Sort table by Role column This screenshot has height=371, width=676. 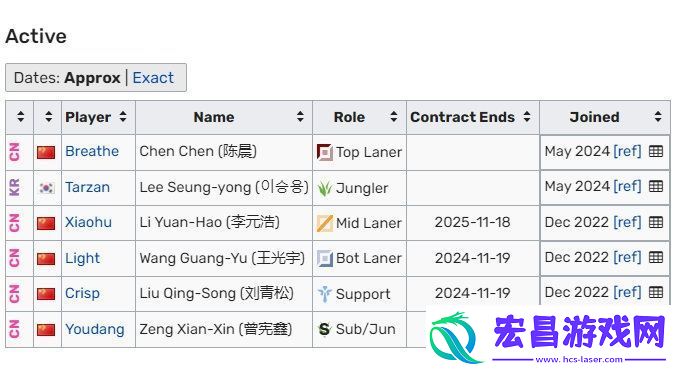359,117
